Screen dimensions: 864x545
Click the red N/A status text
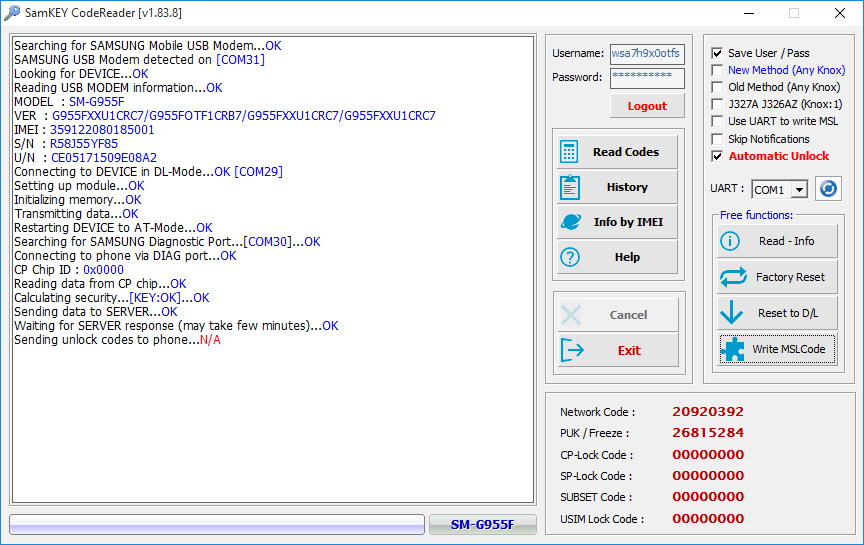click(210, 340)
